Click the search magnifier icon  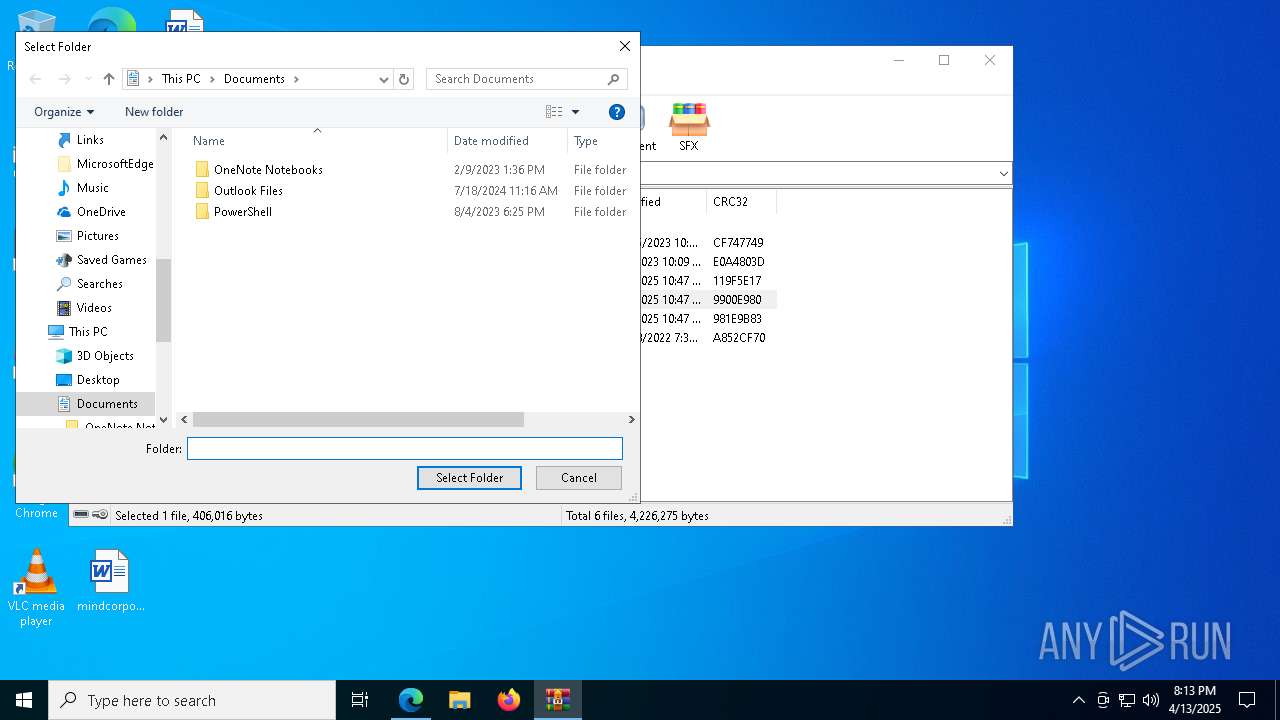pyautogui.click(x=614, y=79)
